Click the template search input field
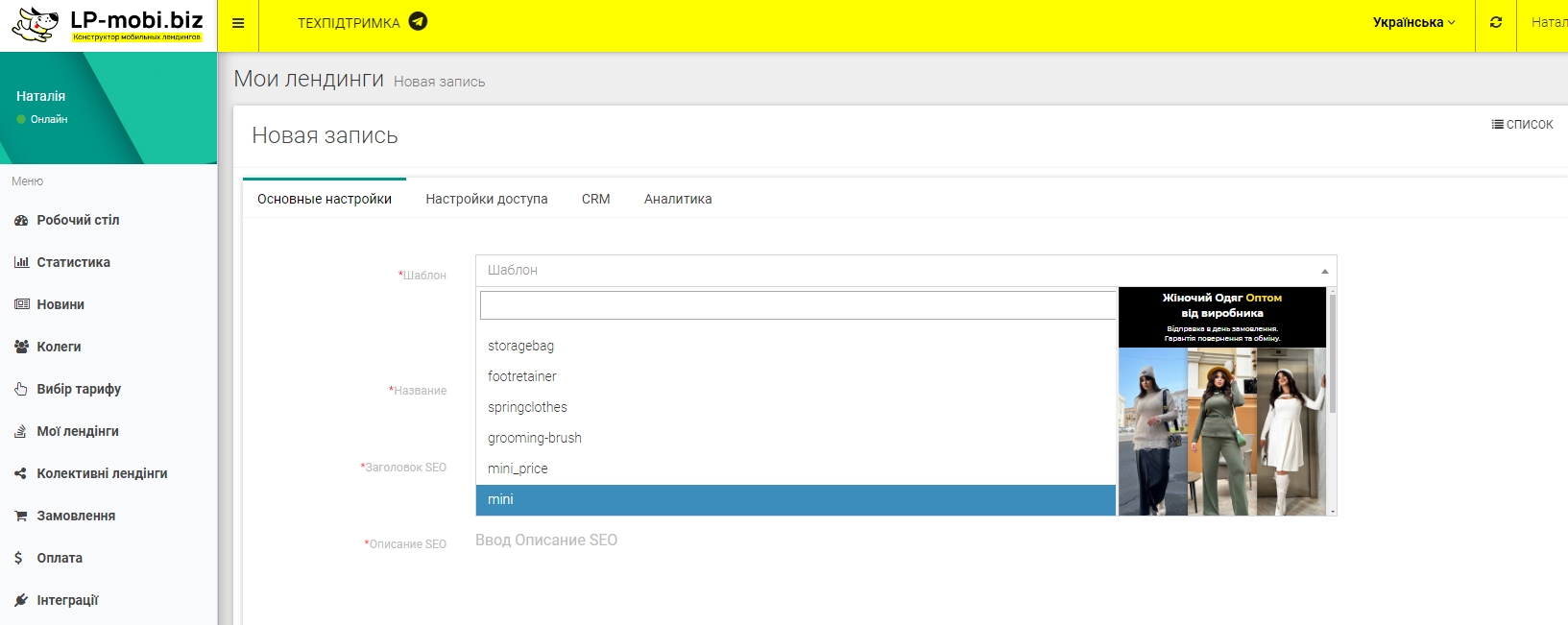The height and width of the screenshot is (625, 1568). pos(797,305)
